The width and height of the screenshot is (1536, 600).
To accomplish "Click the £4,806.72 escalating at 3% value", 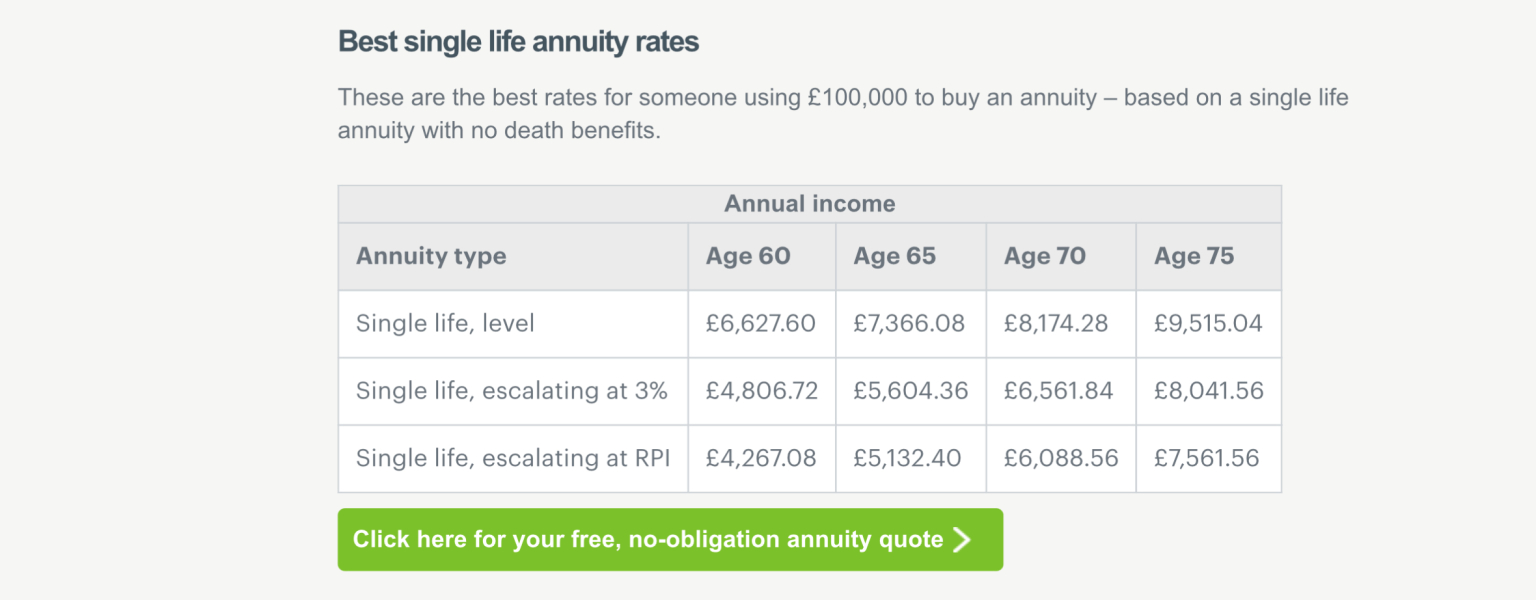I will pos(761,391).
